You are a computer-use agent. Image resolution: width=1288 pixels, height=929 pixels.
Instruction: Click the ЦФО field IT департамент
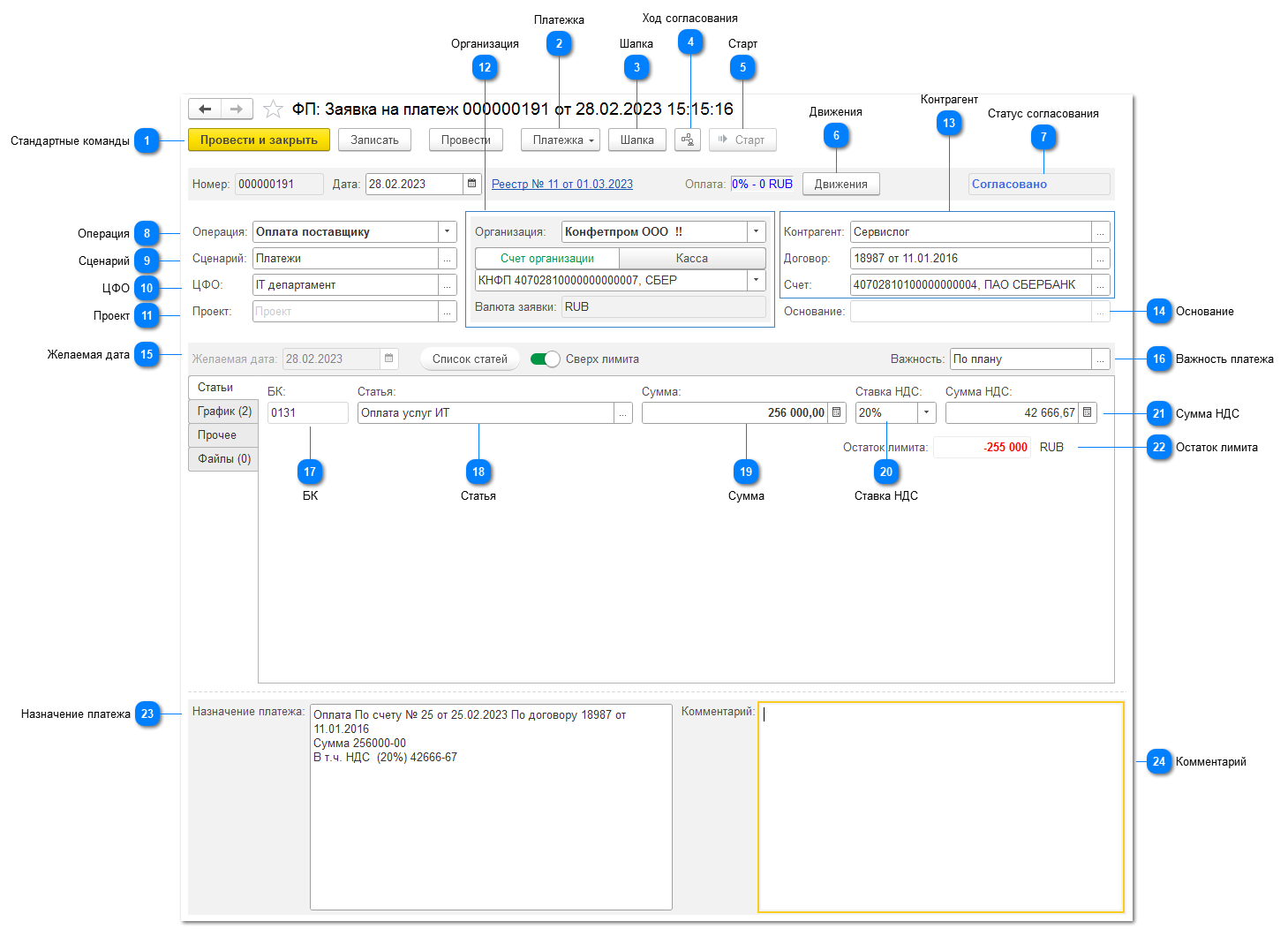(x=346, y=285)
